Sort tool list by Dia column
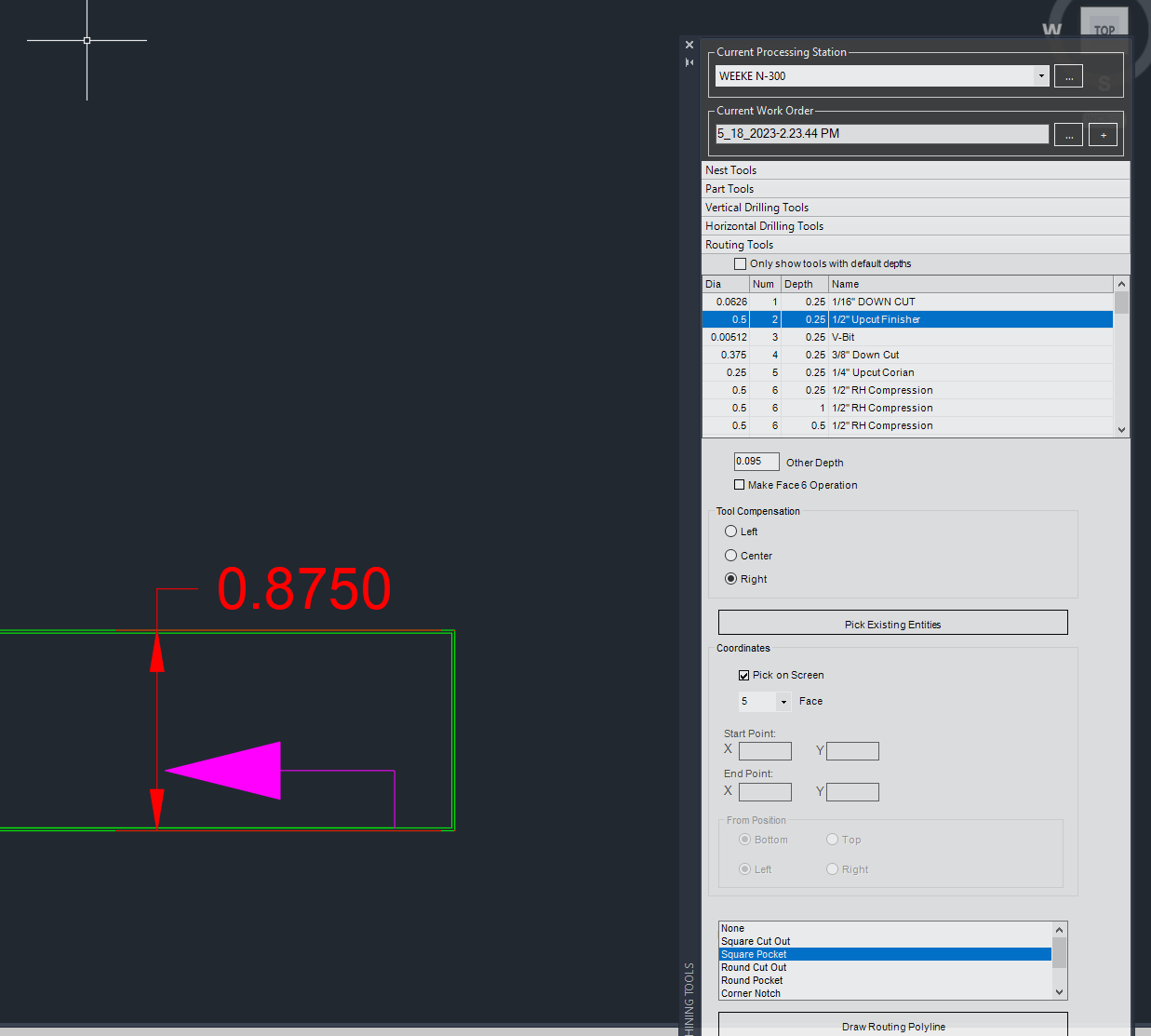This screenshot has height=1036, width=1151. [x=726, y=284]
